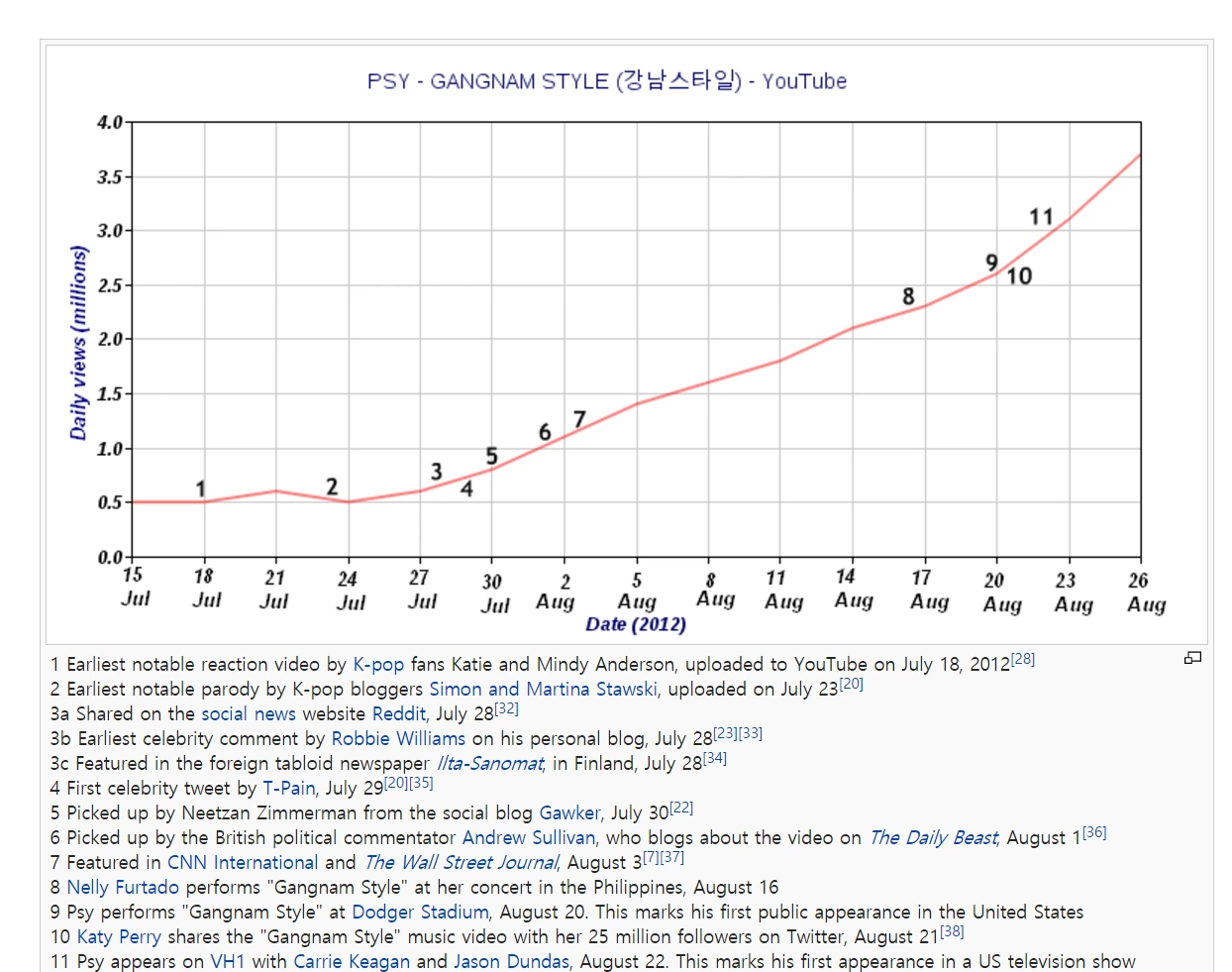Click chart marker number 5
Screen dimensions: 1232x972
tap(491, 456)
